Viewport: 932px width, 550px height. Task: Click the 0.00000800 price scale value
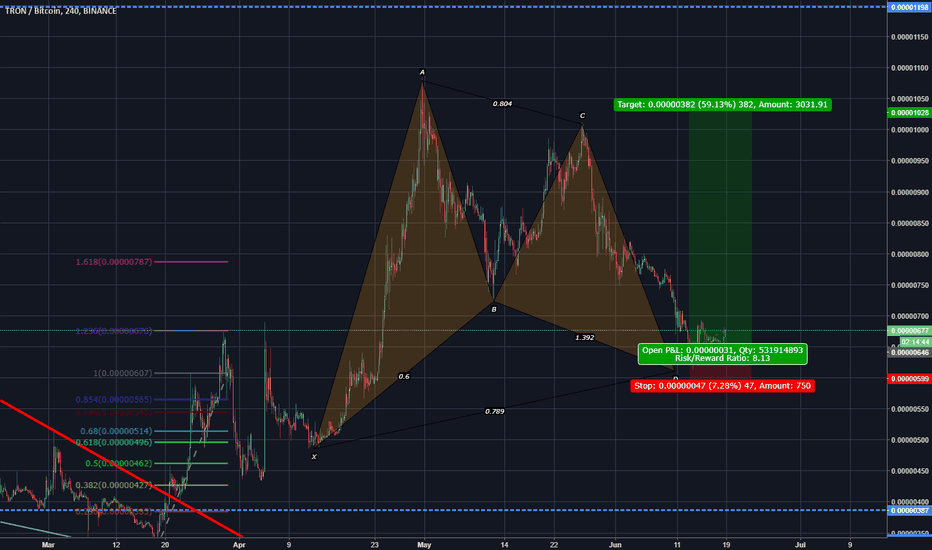[909, 254]
